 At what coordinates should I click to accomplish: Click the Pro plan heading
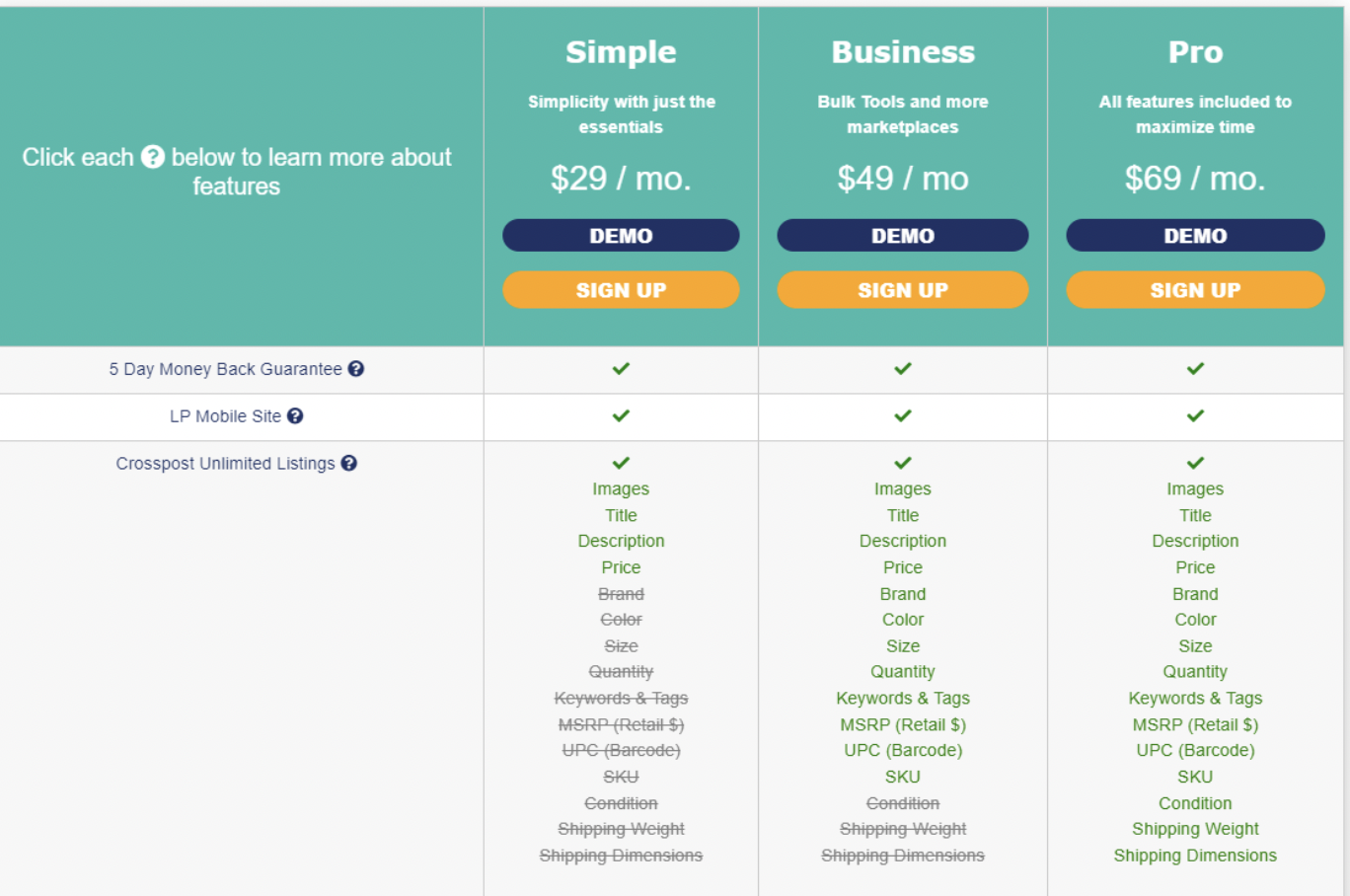1195,52
